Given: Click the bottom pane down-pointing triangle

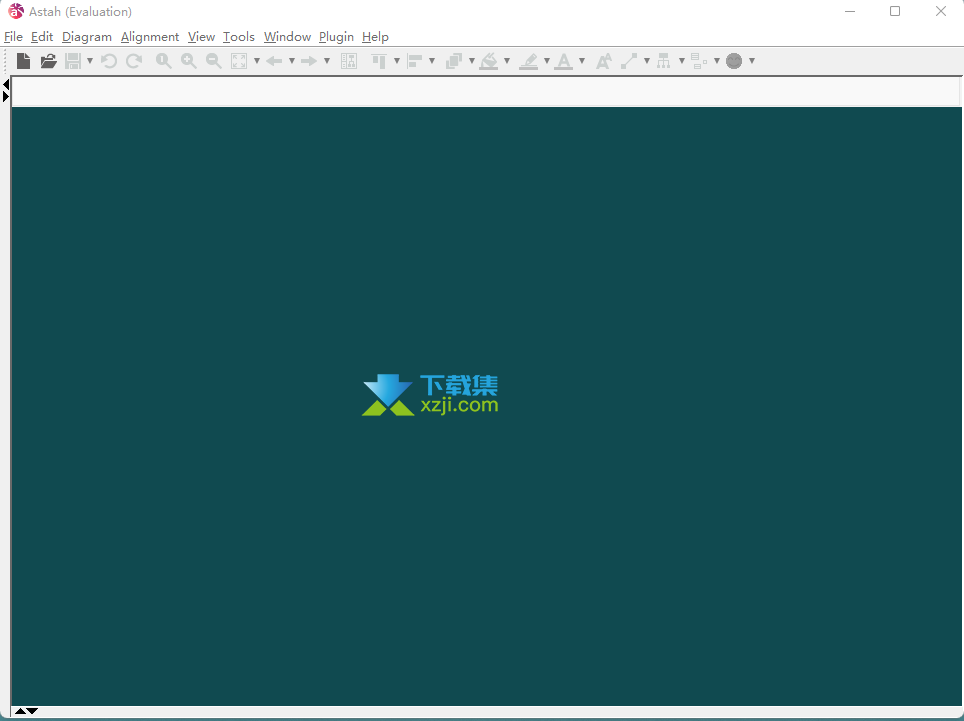Looking at the screenshot, I should (x=32, y=711).
